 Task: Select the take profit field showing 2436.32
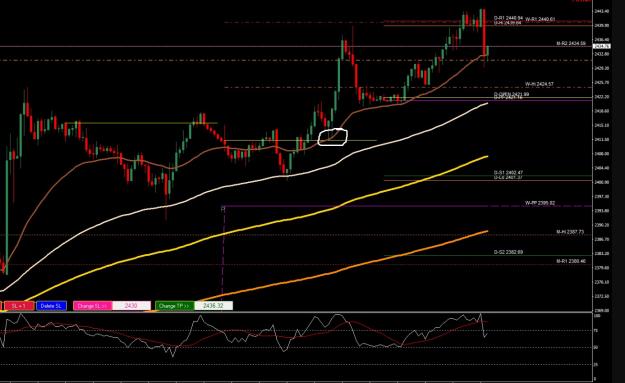(213, 306)
